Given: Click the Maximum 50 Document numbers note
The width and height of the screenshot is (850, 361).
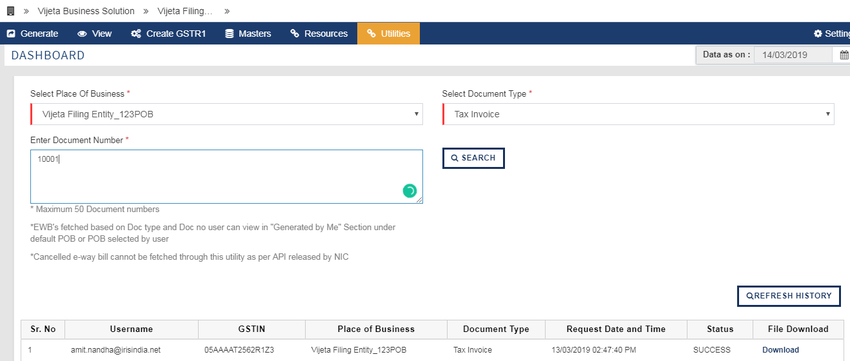Looking at the screenshot, I should click(x=95, y=209).
